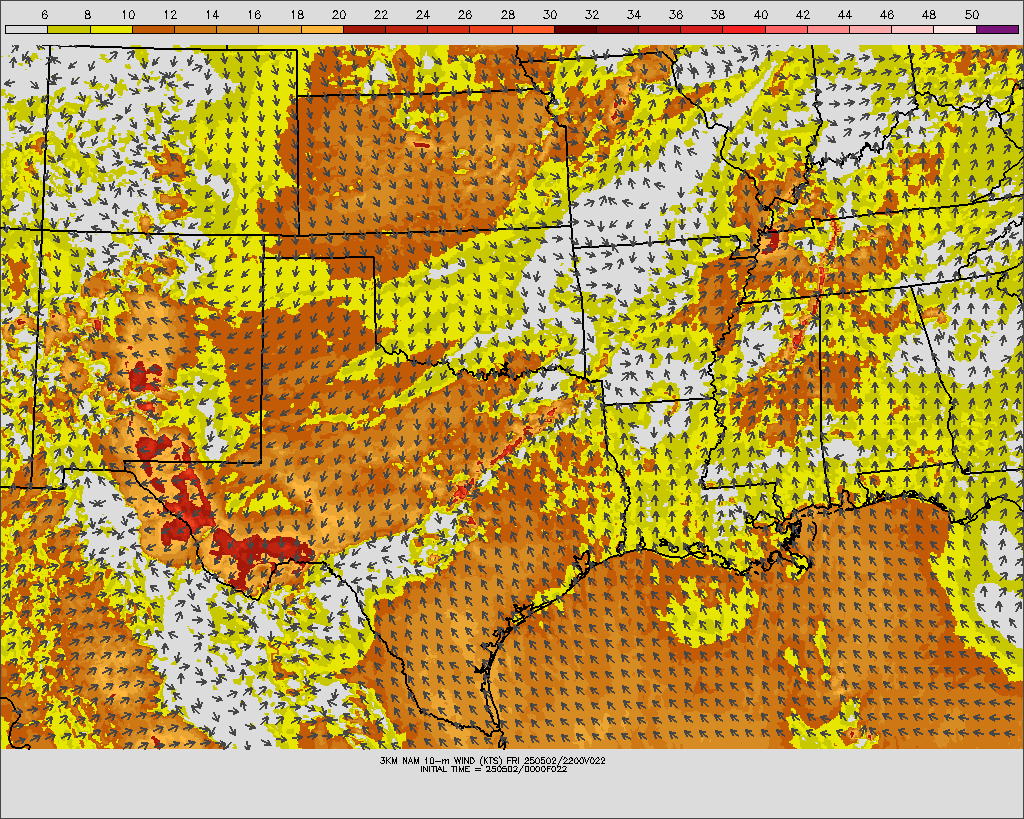Click the legend label "18"

click(x=296, y=14)
